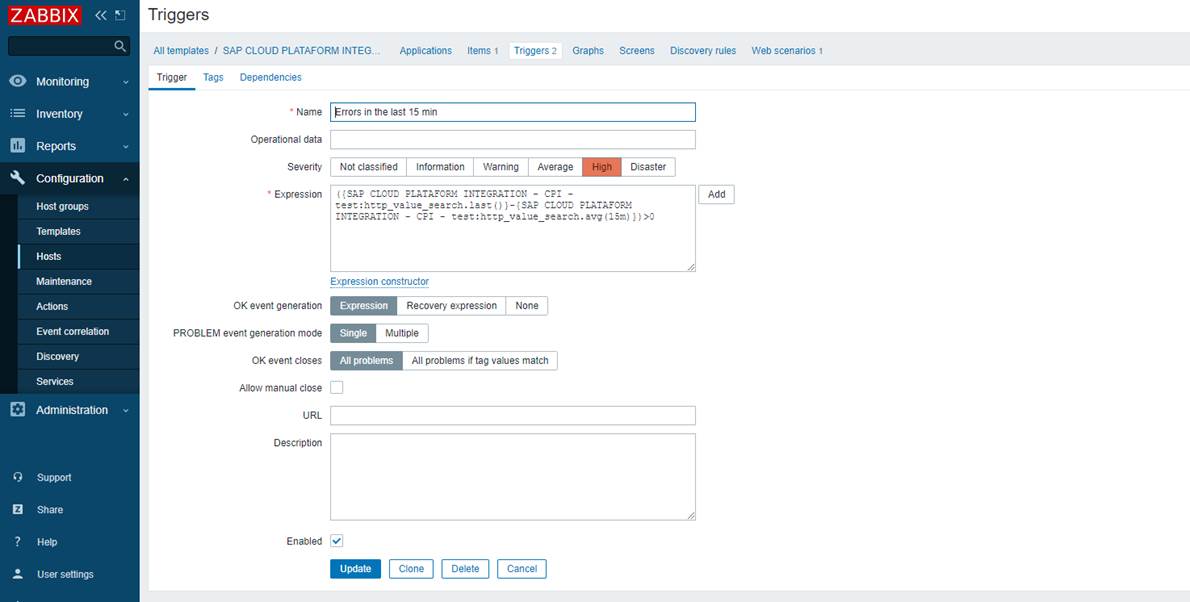
Task: Set severity to Warning
Action: (501, 167)
